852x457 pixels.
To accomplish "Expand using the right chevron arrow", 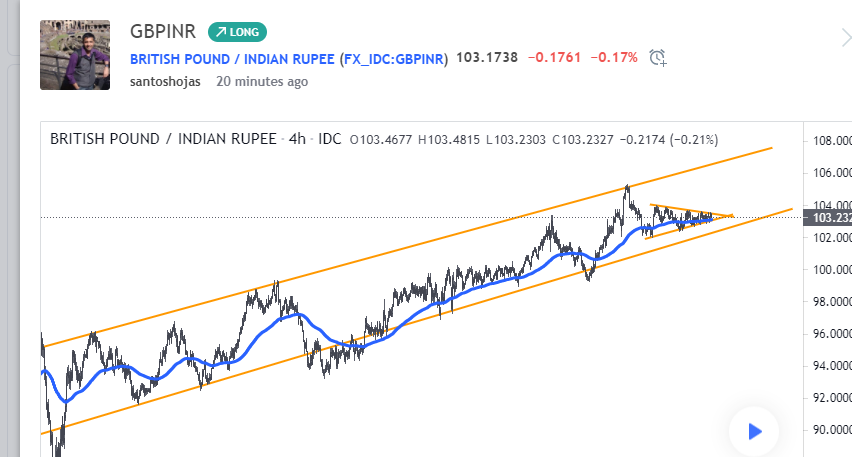I will tap(845, 38).
